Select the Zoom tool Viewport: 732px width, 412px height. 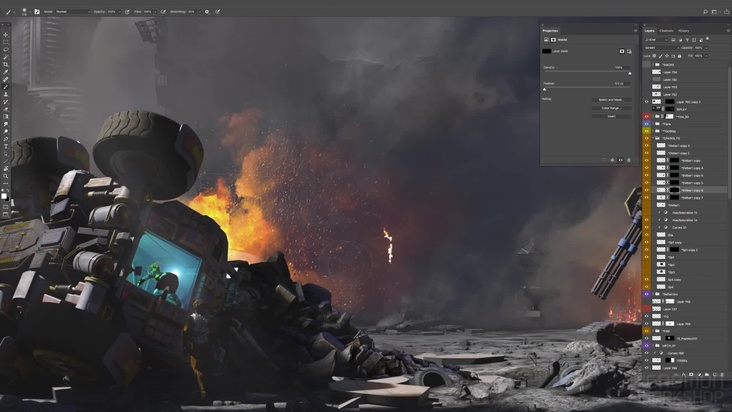6,176
